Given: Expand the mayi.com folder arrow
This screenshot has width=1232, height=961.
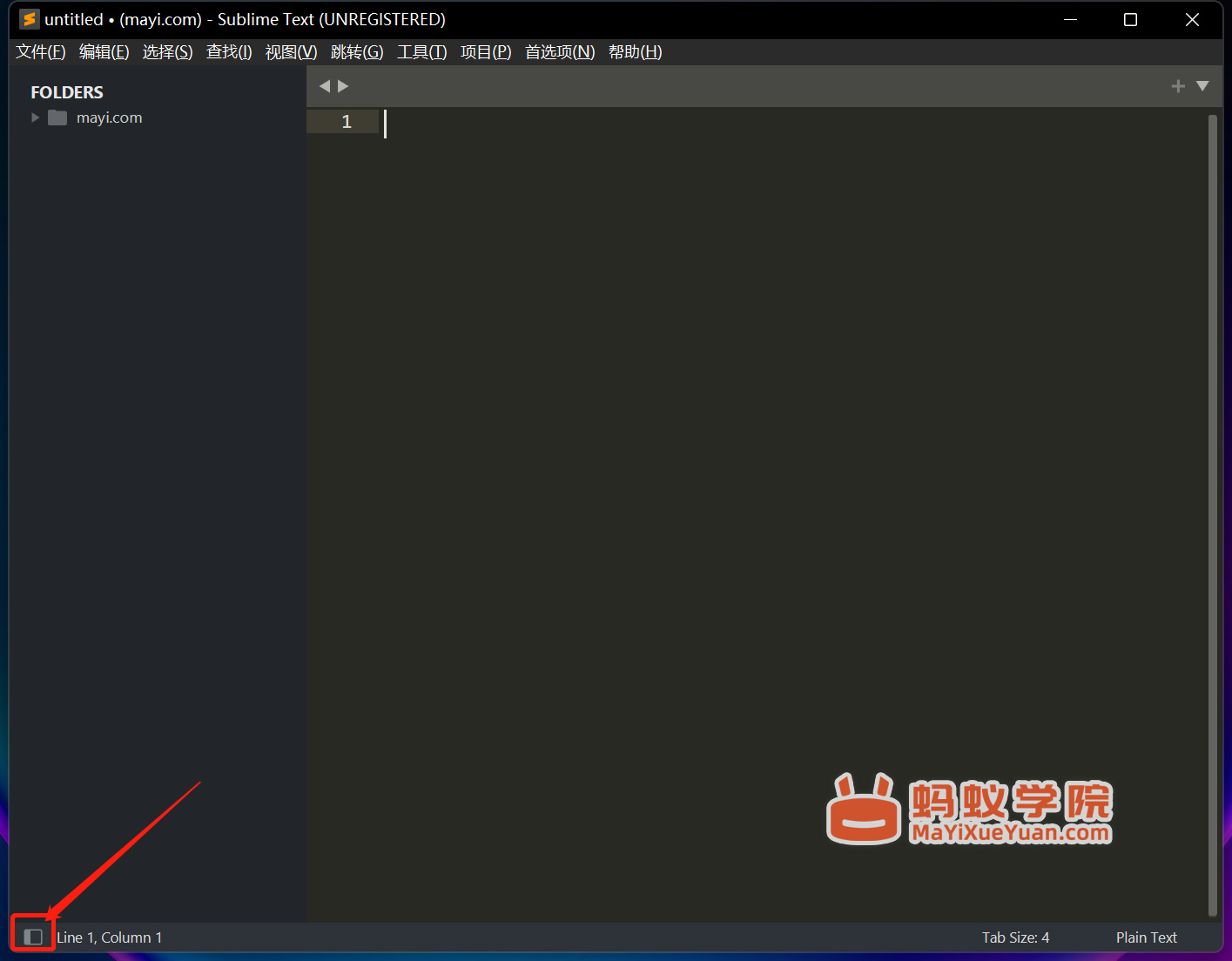Looking at the screenshot, I should coord(36,118).
